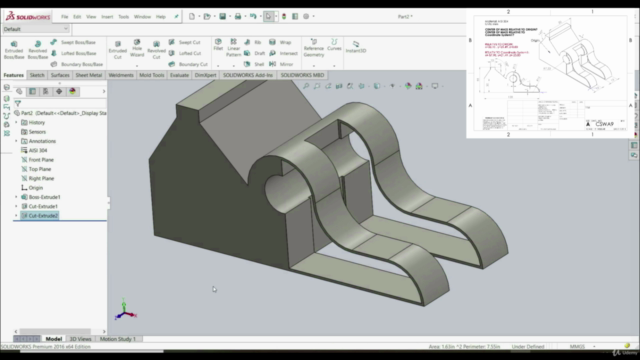Select the Shell tool
The height and width of the screenshot is (360, 640).
(254, 64)
